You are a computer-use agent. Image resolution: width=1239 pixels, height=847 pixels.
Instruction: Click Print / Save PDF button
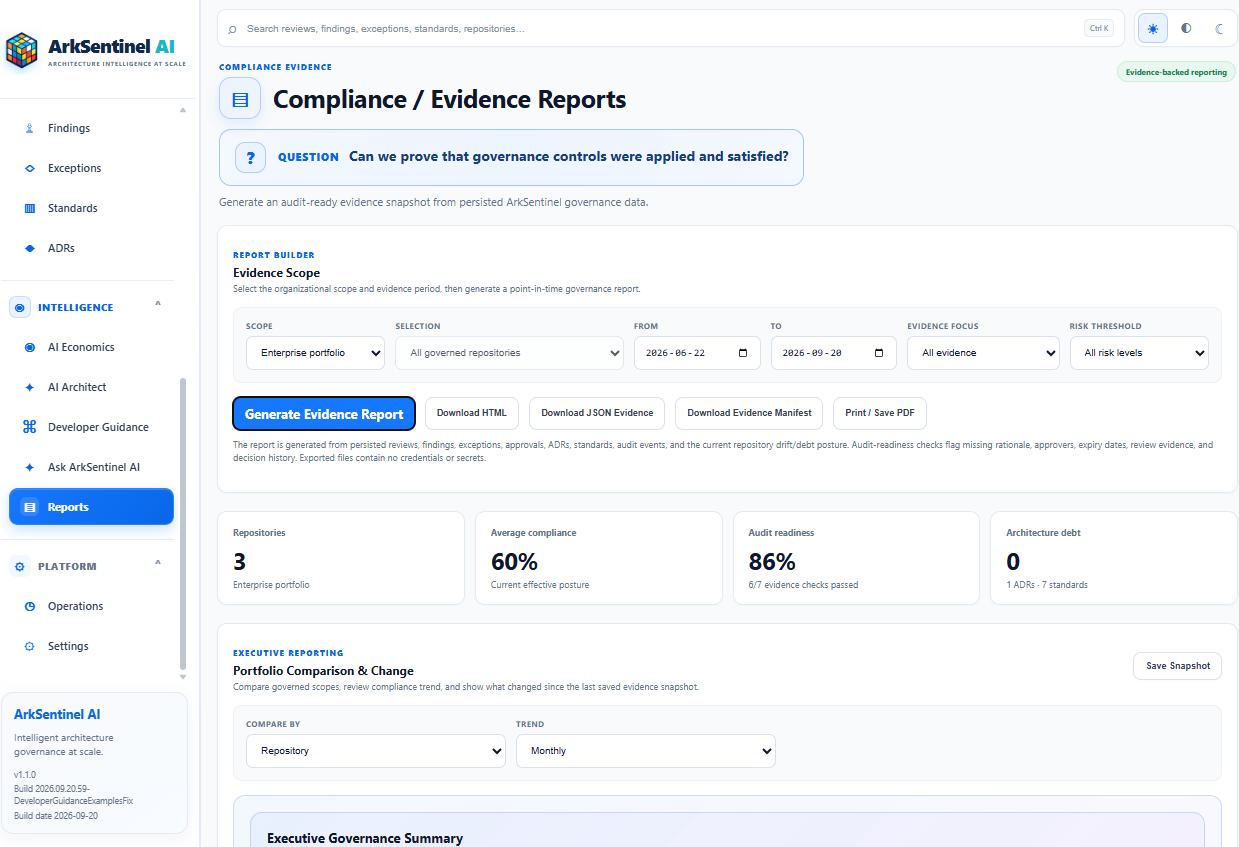pyautogui.click(x=880, y=413)
